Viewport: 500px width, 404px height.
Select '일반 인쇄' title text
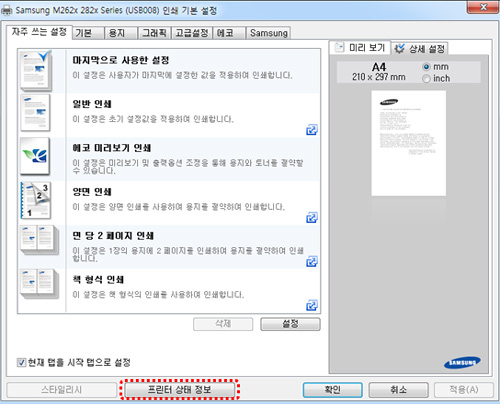coord(92,104)
